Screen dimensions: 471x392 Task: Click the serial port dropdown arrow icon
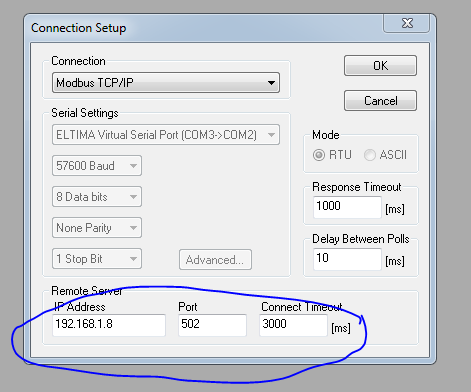click(271, 135)
